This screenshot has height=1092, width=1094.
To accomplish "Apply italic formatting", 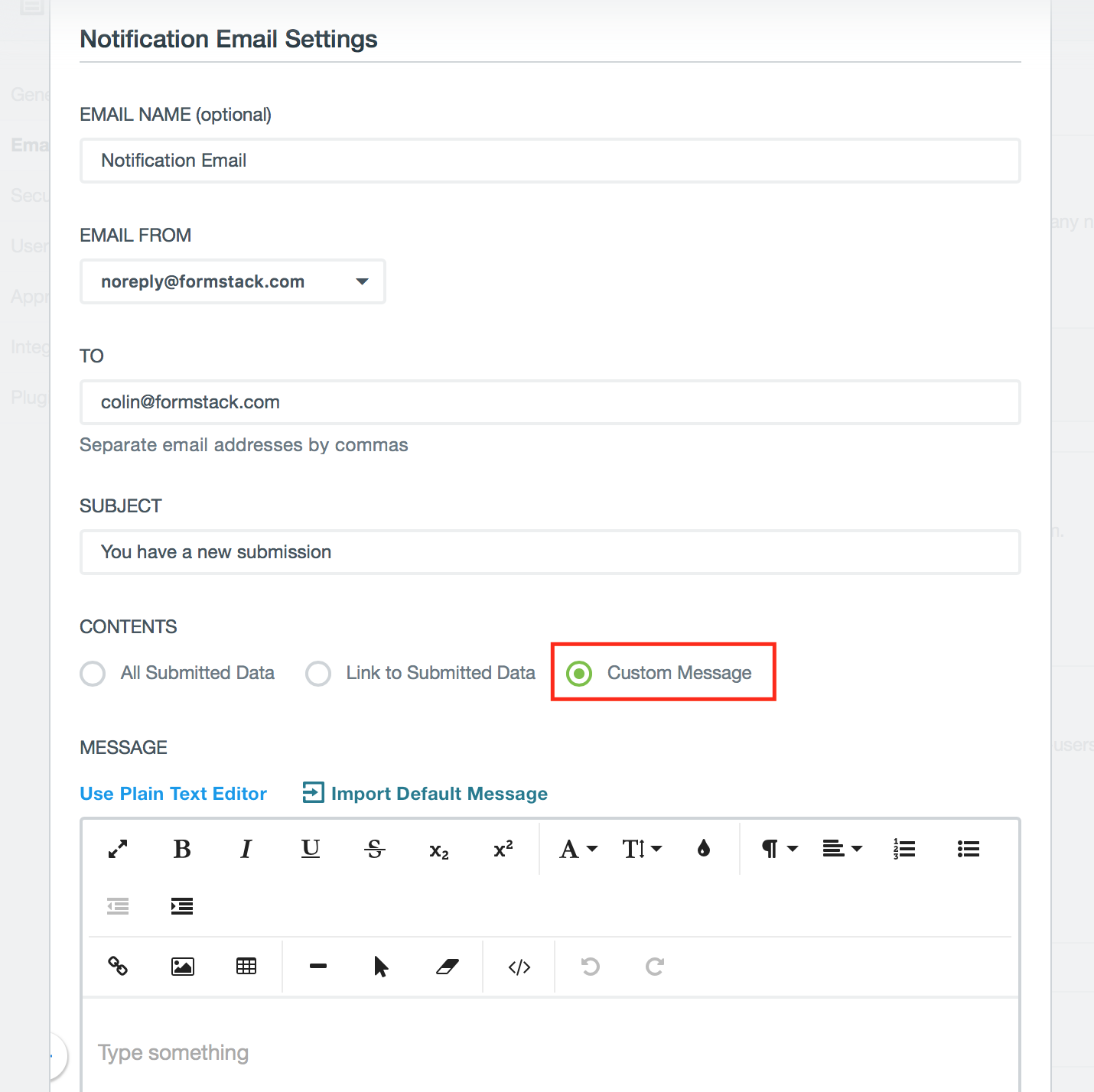I will (x=246, y=849).
